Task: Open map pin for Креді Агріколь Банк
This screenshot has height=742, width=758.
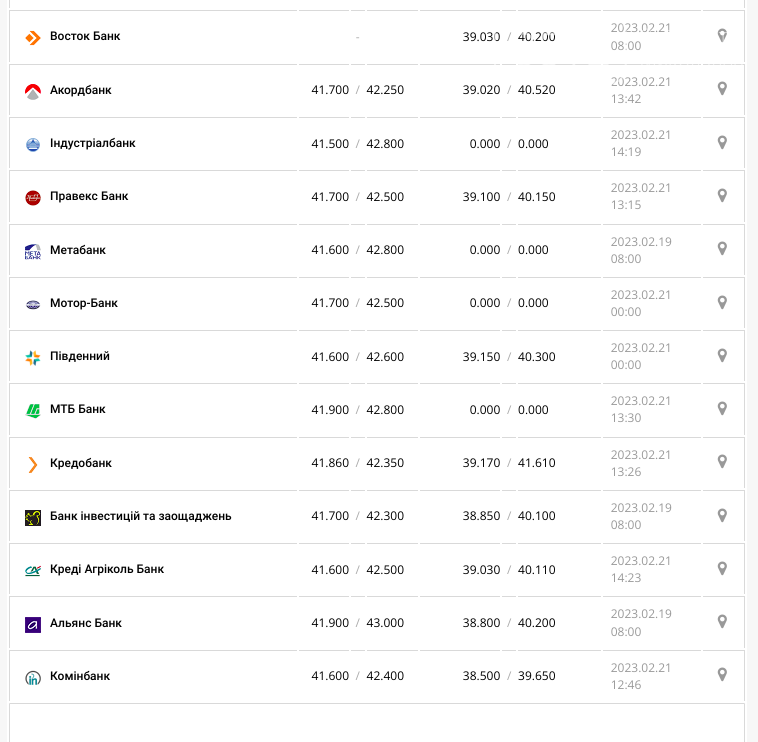Action: pyautogui.click(x=722, y=568)
